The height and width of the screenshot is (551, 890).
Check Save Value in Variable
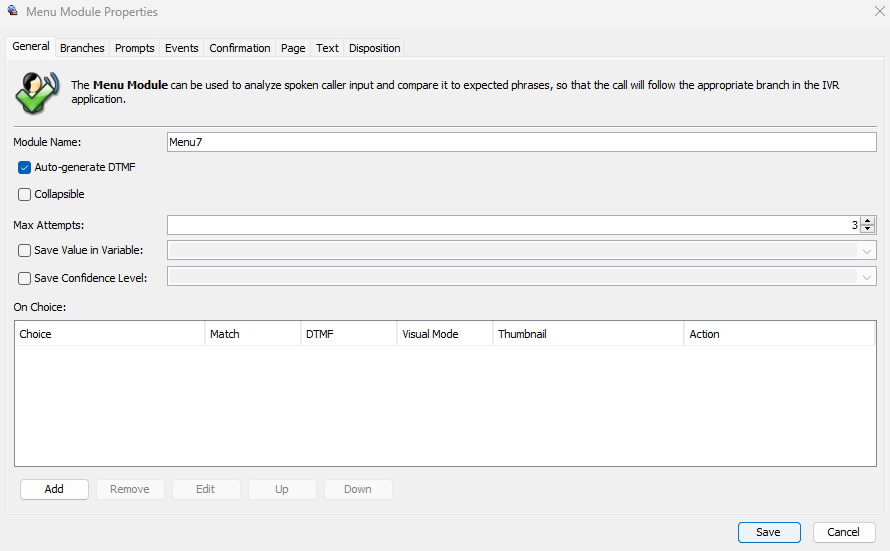coord(24,250)
